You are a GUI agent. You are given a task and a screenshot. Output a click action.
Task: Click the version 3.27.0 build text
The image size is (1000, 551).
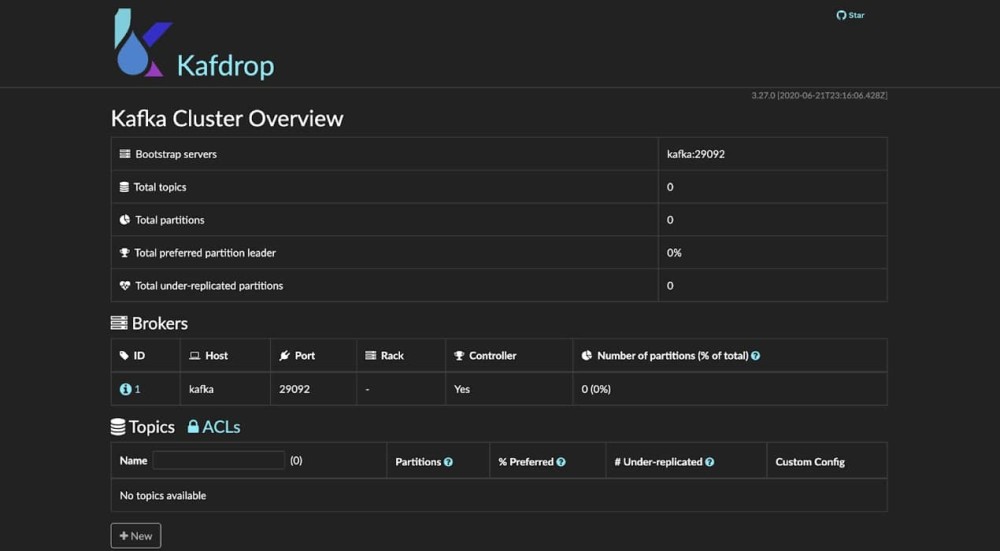click(x=819, y=95)
